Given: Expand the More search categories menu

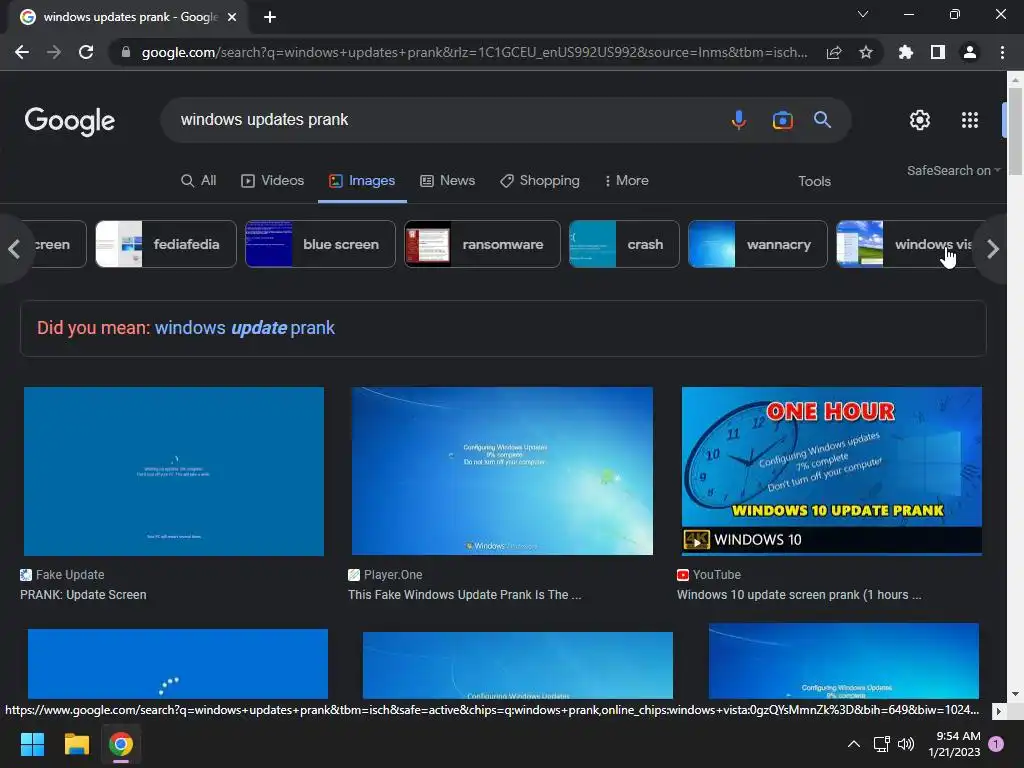Looking at the screenshot, I should [626, 181].
